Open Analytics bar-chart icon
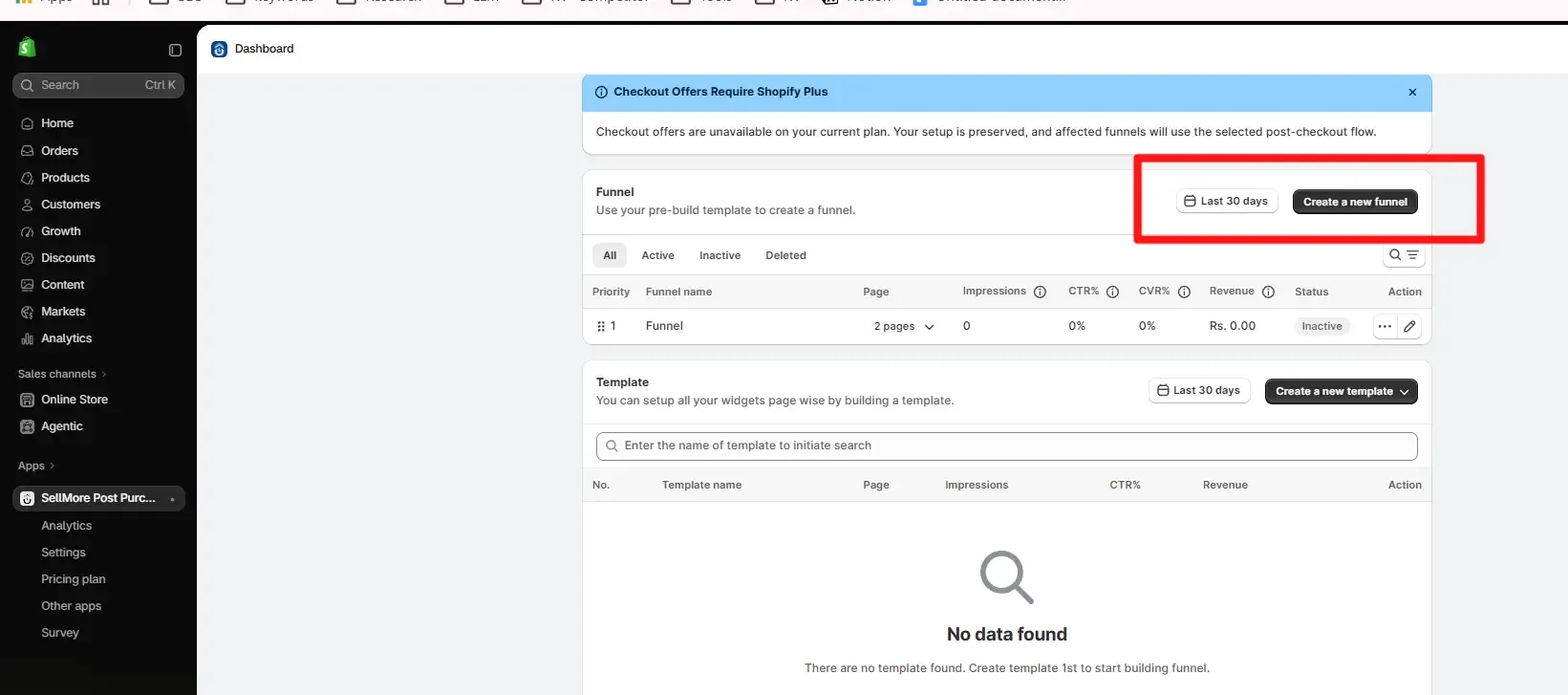1568x695 pixels. tap(27, 338)
